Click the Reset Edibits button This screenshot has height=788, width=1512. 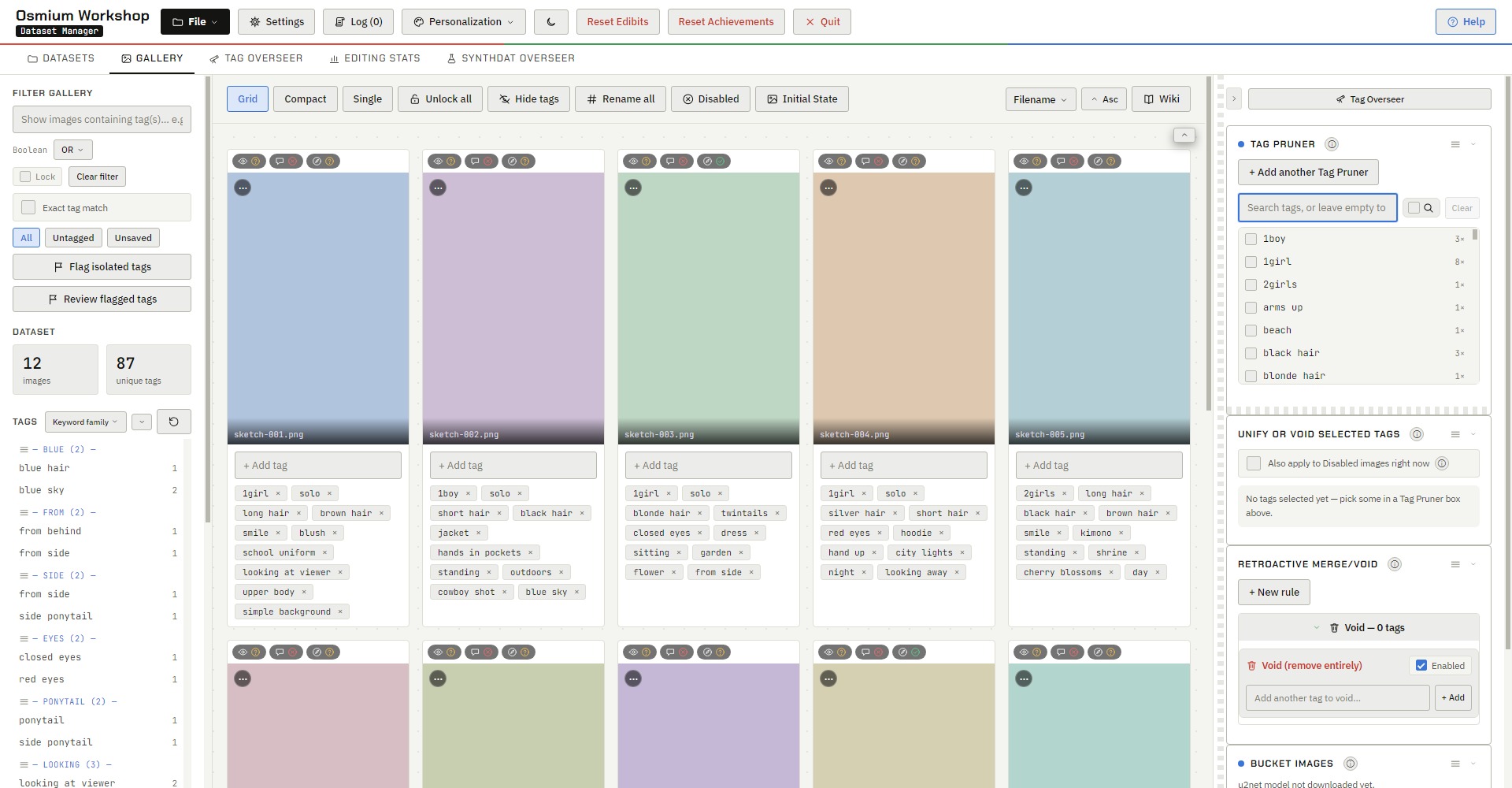click(617, 22)
